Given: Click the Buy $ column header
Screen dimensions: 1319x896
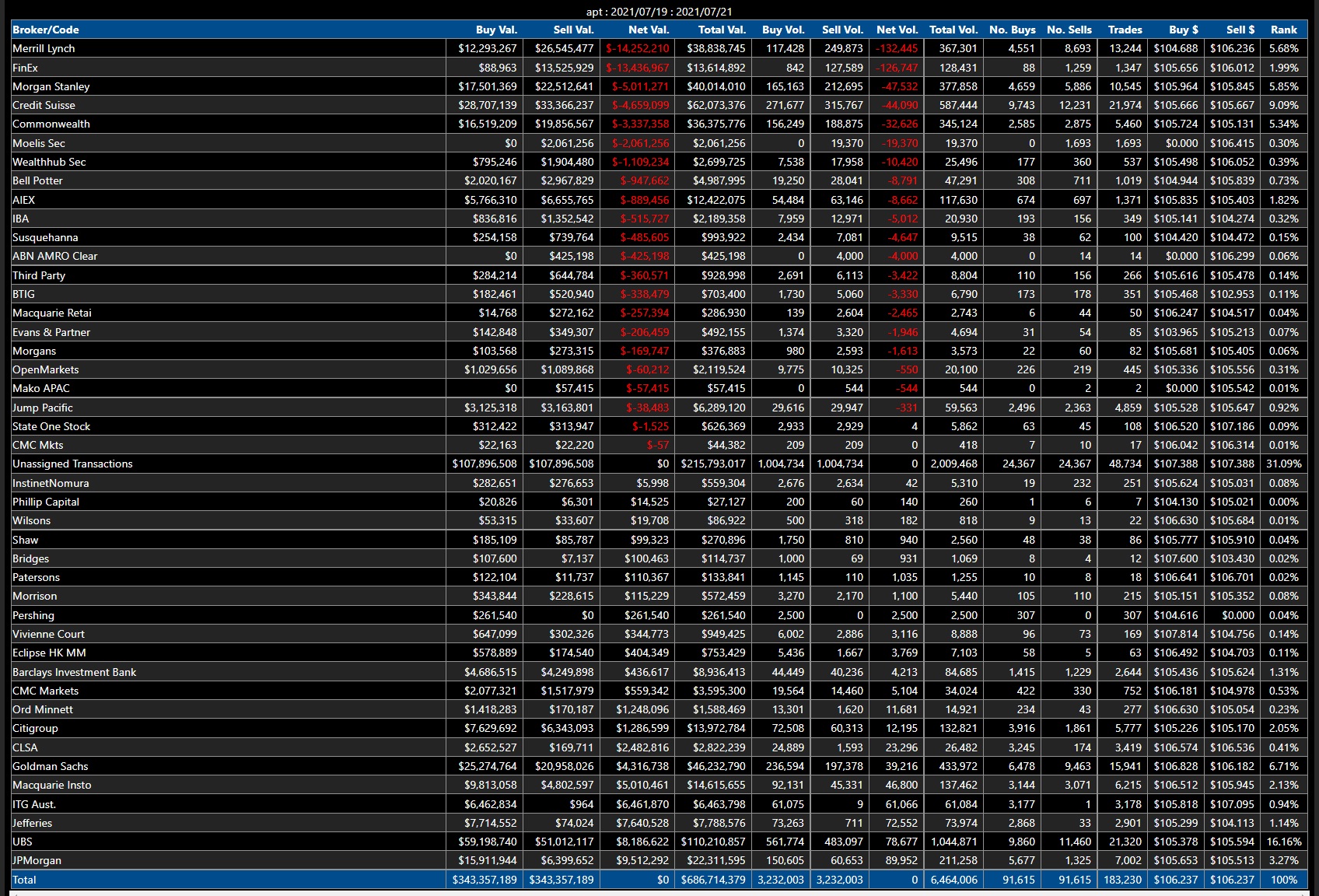Looking at the screenshot, I should pos(1183,30).
